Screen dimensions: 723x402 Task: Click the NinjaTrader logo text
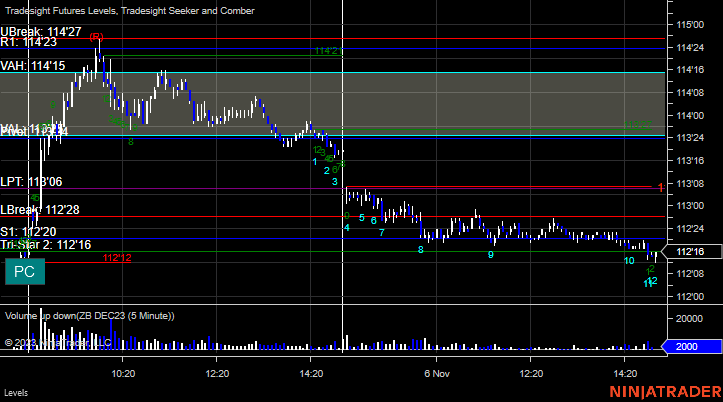665,392
